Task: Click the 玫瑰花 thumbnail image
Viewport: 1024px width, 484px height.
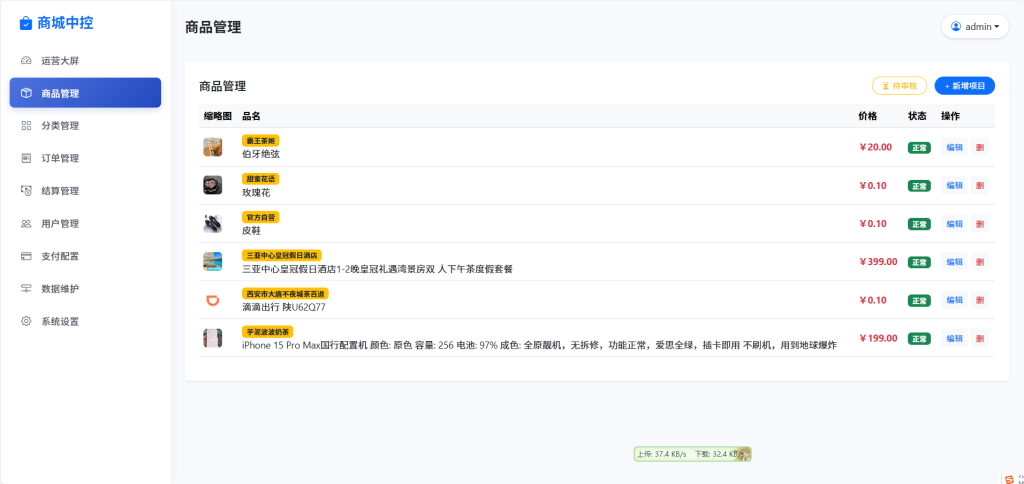Action: [212, 186]
